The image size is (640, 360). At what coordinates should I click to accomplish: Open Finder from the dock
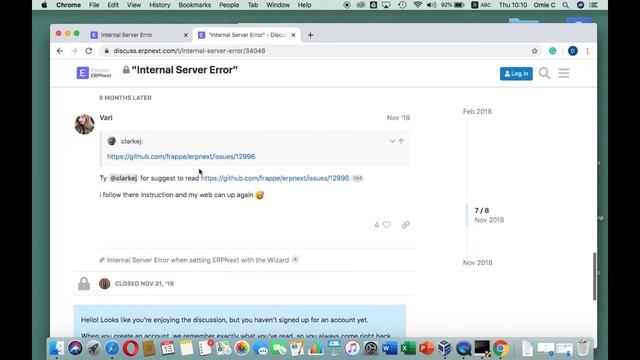[56, 348]
